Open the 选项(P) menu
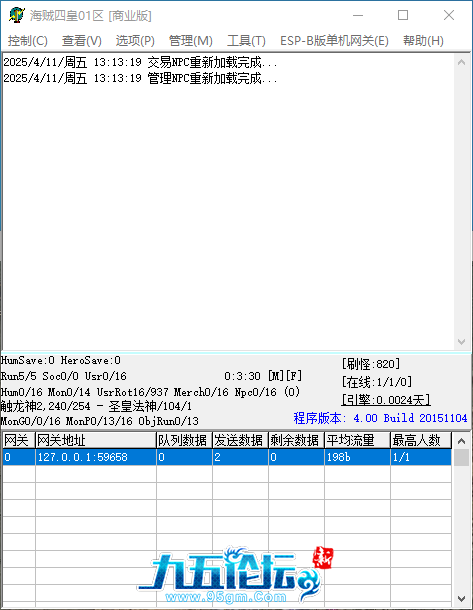473x610 pixels. (x=135, y=40)
